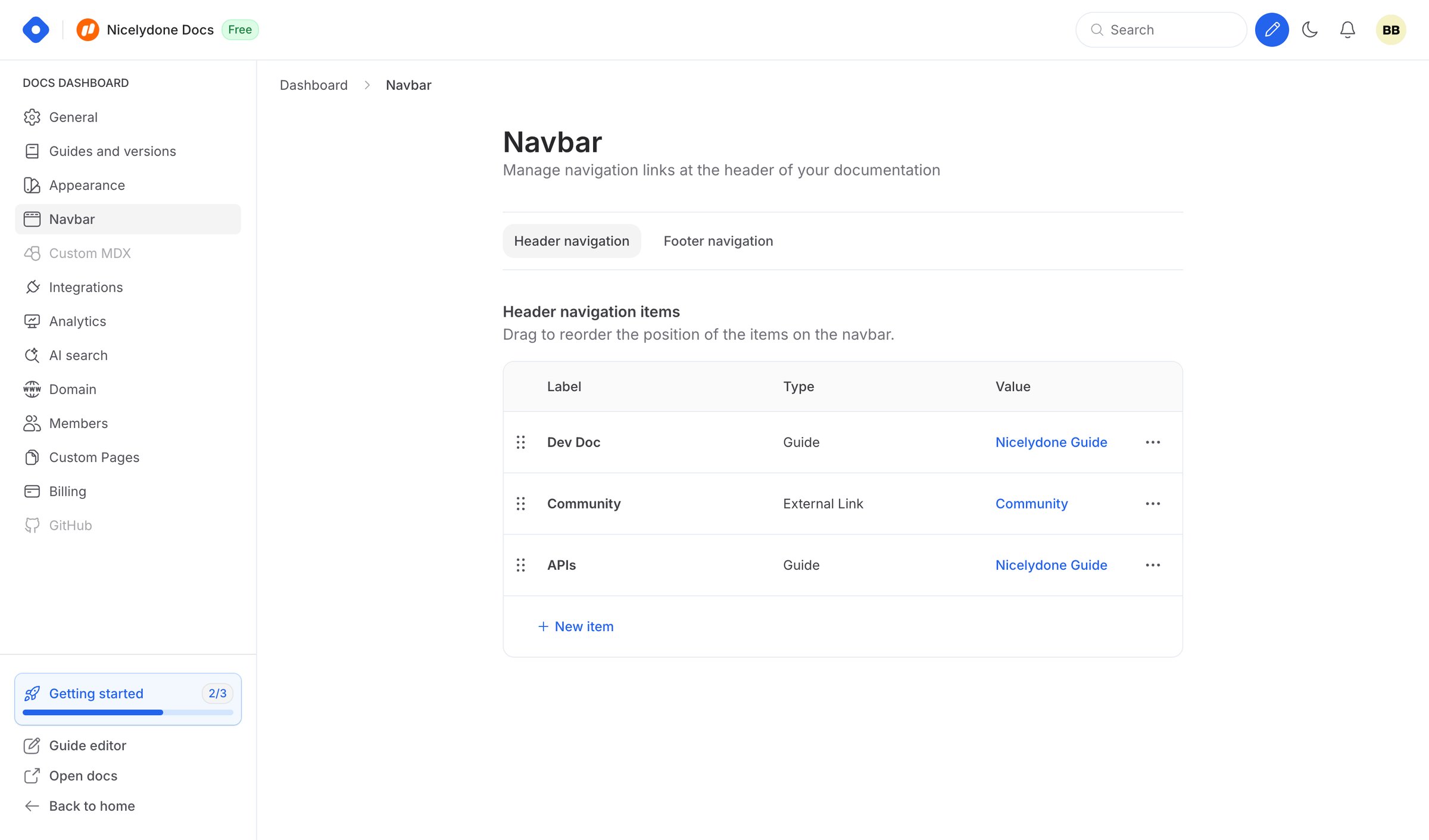Switch to the Footer navigation tab
The width and height of the screenshot is (1429, 840).
click(718, 241)
